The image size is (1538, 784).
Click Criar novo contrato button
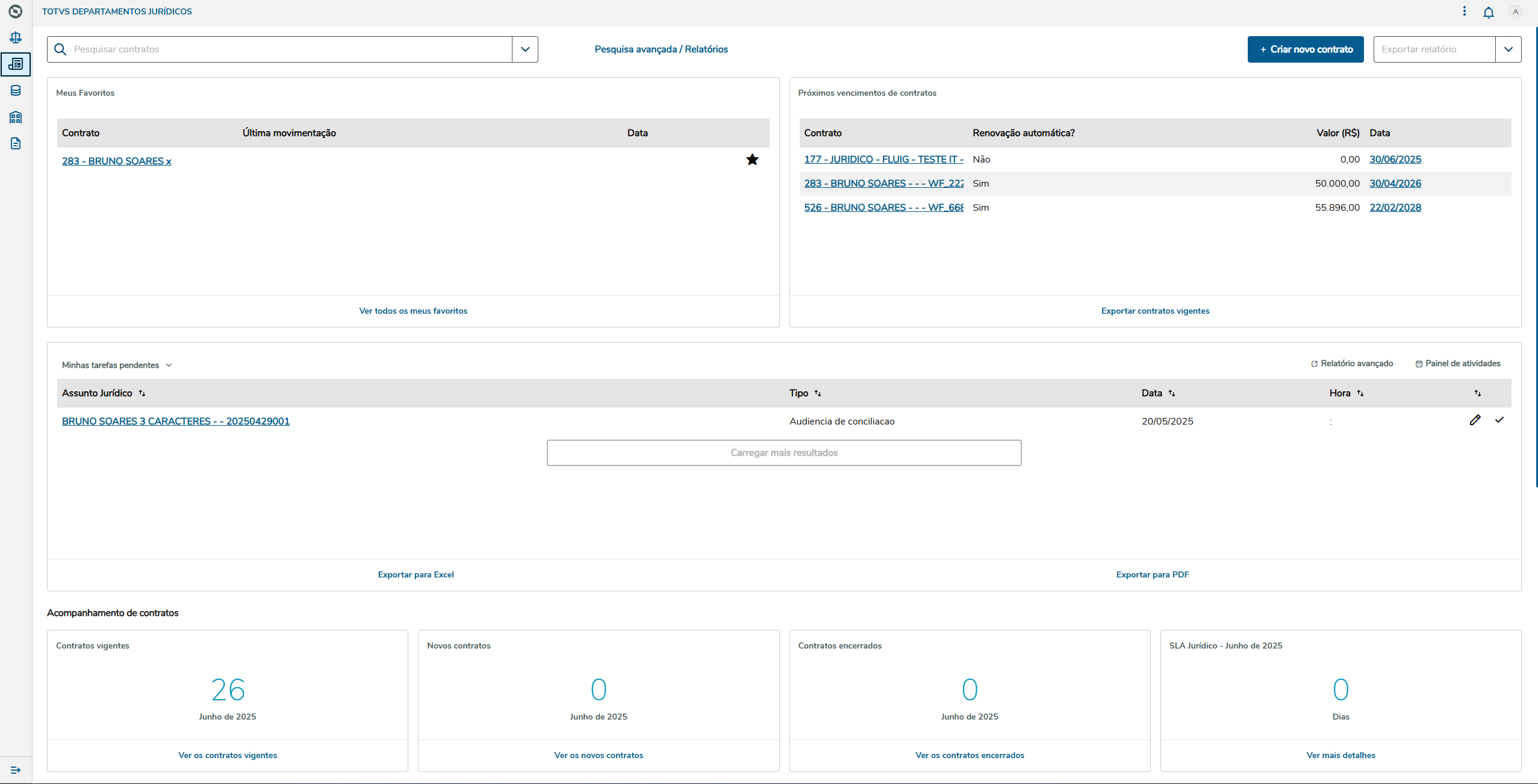[x=1305, y=49]
